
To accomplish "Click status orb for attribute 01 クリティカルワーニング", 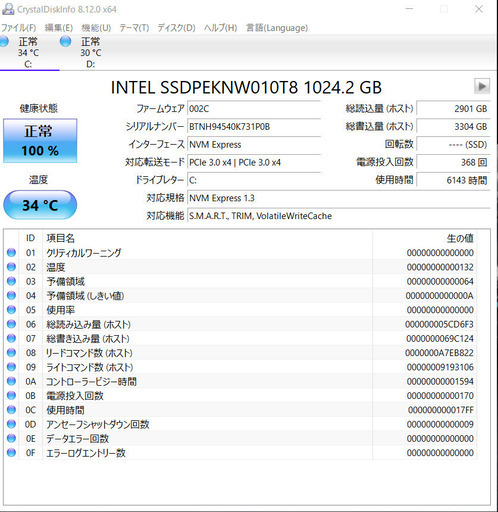I will 11,252.
